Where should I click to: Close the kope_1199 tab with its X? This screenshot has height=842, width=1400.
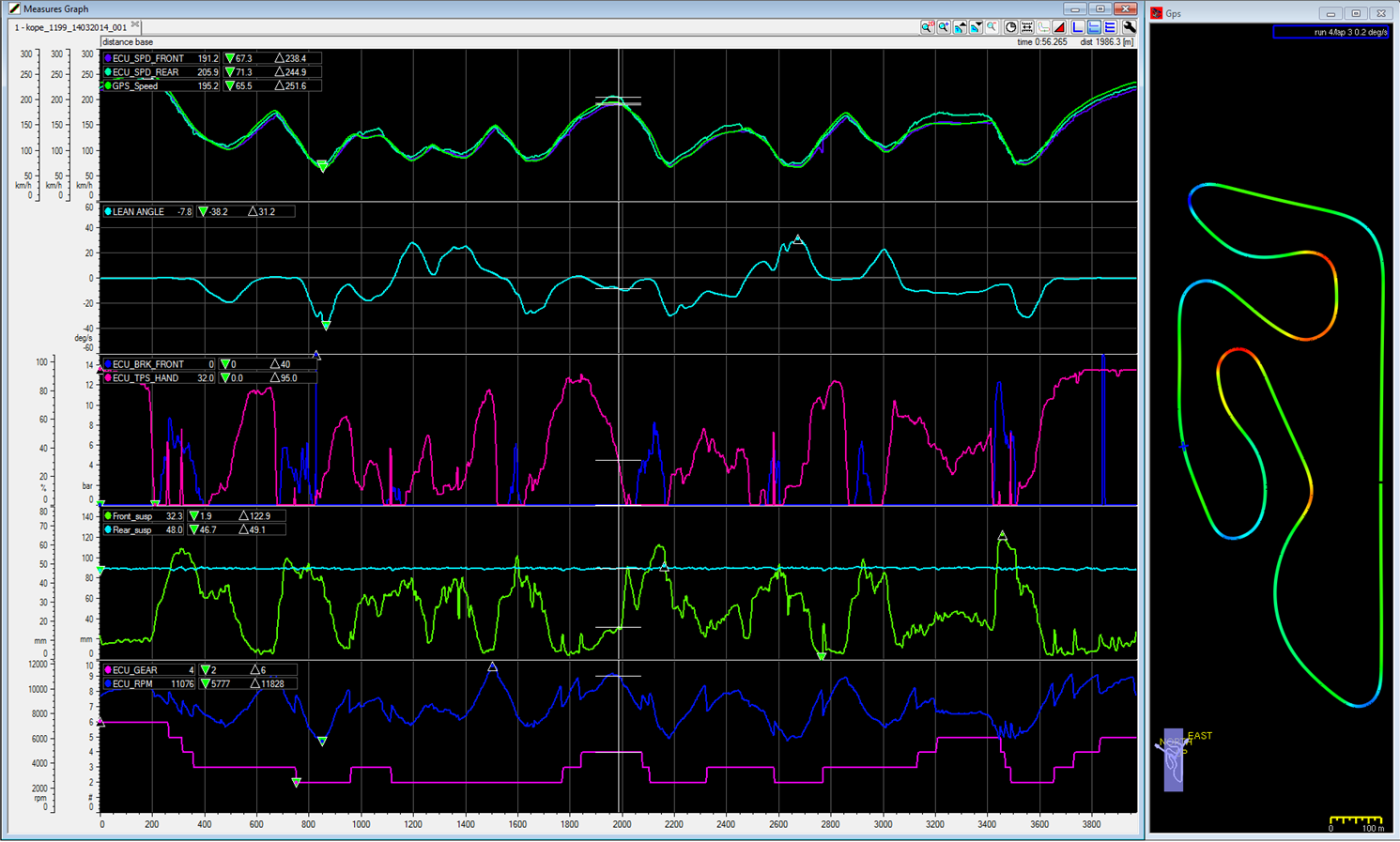(x=136, y=25)
